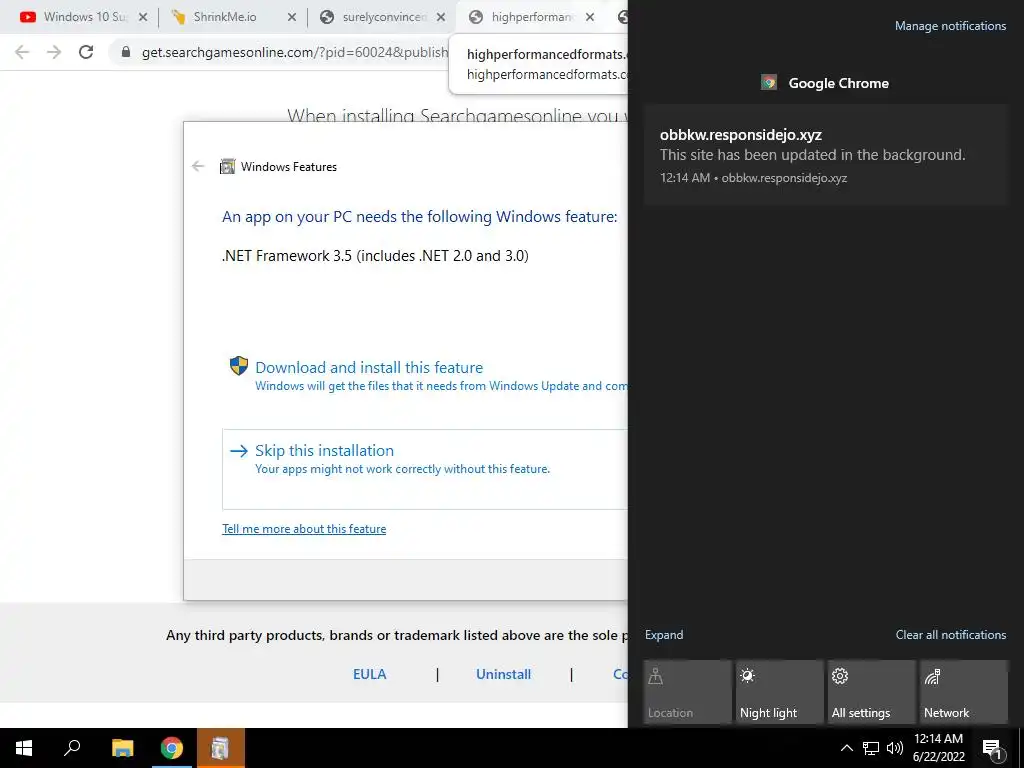
Task: Toggle the Night light quick action
Action: pos(780,692)
